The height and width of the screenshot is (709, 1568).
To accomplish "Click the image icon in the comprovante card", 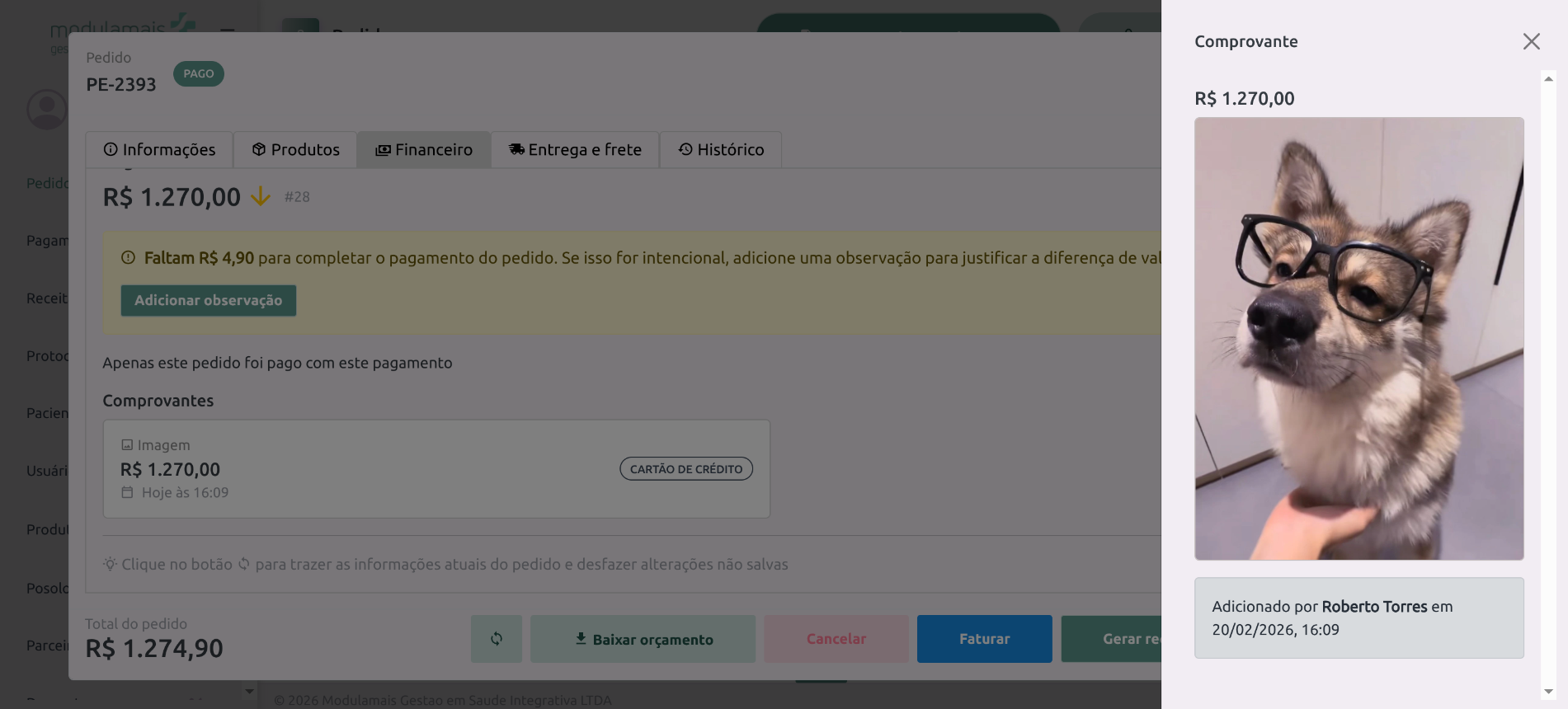I will [127, 445].
